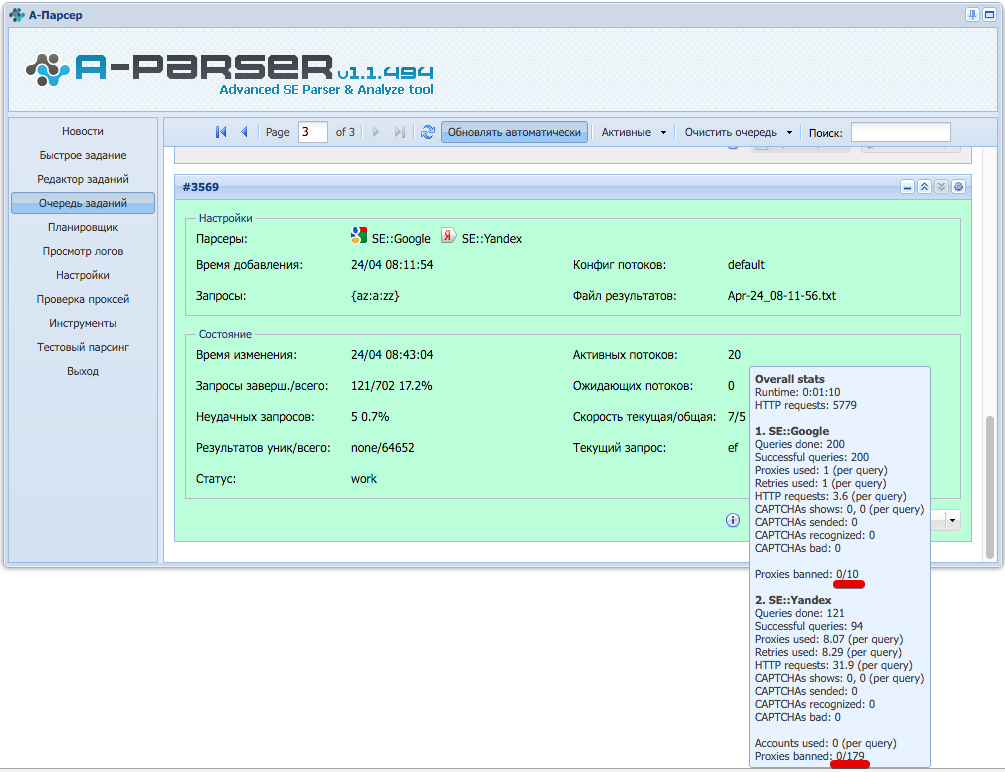Viewport: 1005px width, 772px height.
Task: Click the changed time 24/04 08:43:04
Action: 392,355
